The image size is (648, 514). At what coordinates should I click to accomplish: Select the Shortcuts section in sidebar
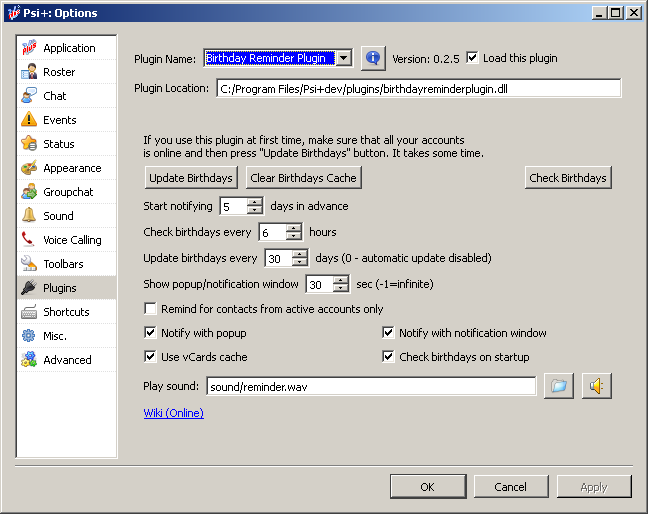66,312
